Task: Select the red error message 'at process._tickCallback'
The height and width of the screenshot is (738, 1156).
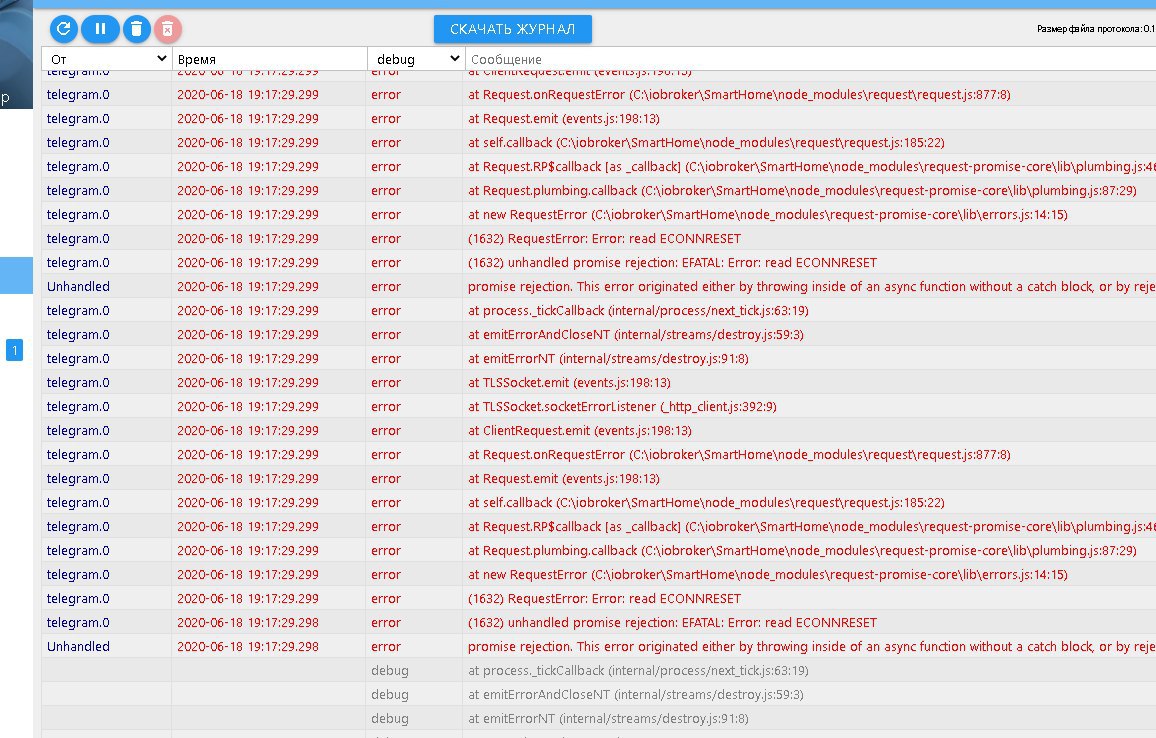Action: (638, 310)
